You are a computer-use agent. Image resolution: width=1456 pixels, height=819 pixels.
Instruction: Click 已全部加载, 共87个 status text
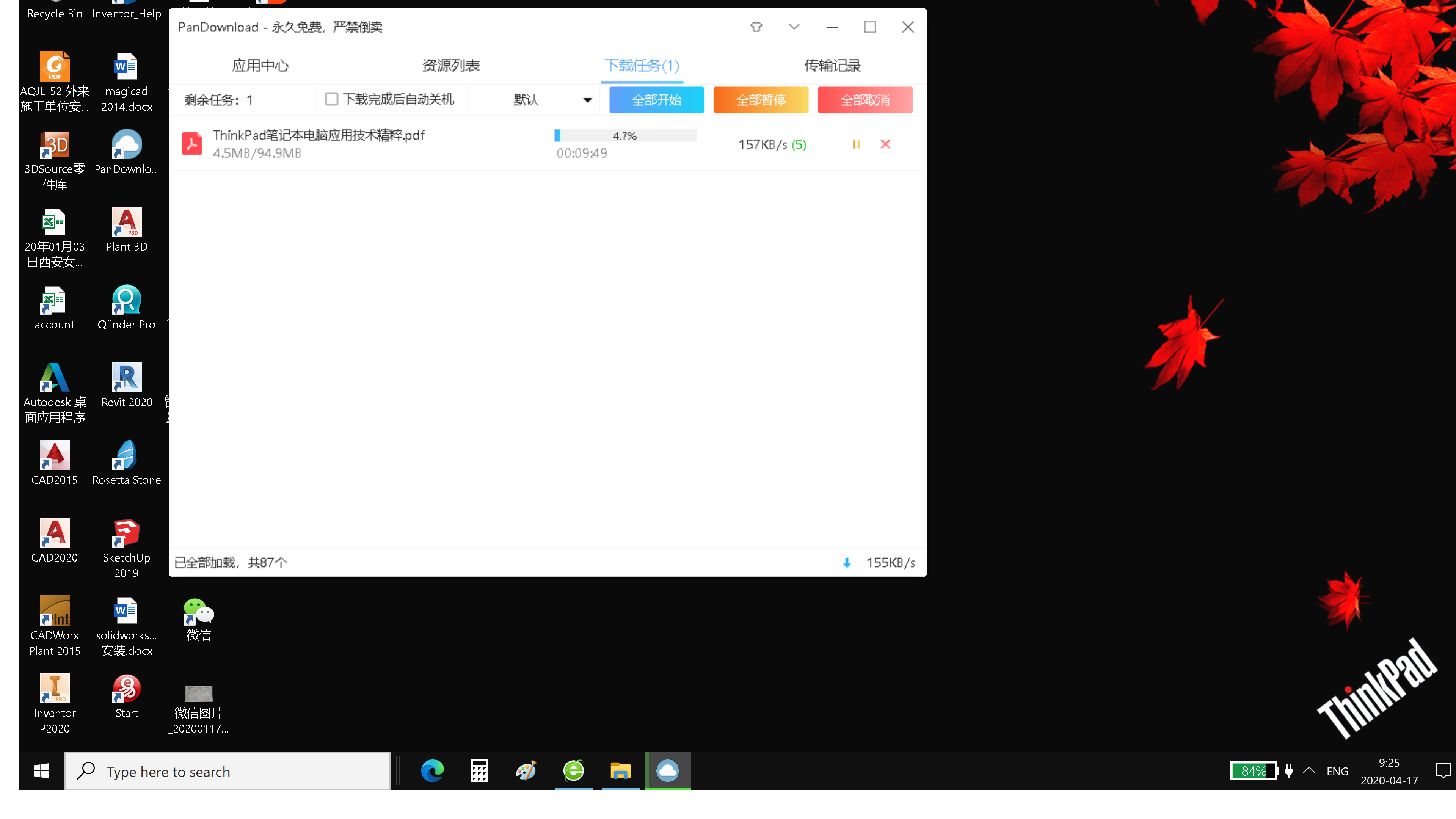[231, 563]
